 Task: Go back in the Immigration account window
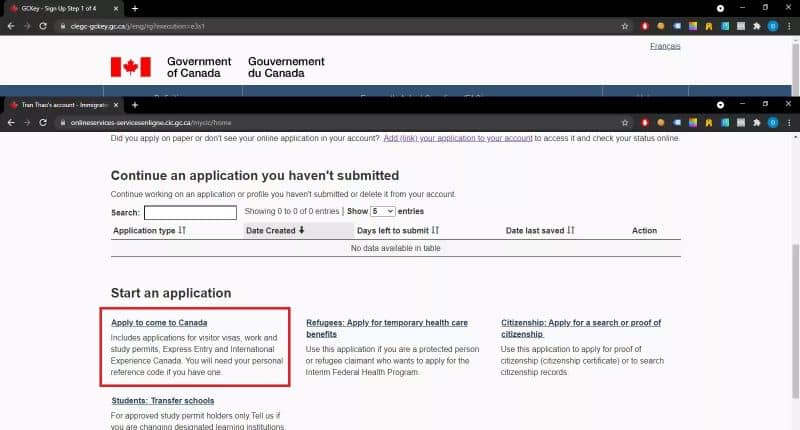point(11,122)
